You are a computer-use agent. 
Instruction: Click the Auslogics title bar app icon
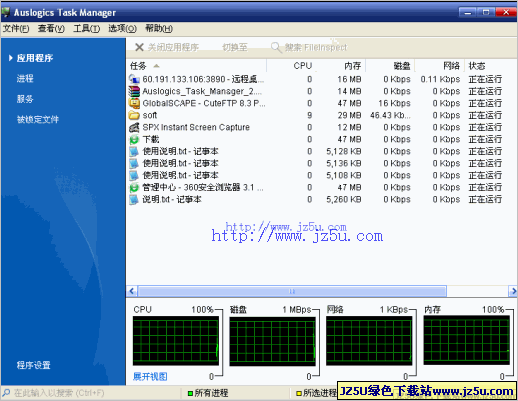(6, 12)
